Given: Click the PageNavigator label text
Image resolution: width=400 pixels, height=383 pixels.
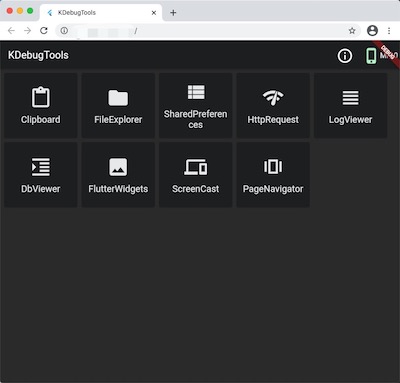Looking at the screenshot, I should click(273, 189).
